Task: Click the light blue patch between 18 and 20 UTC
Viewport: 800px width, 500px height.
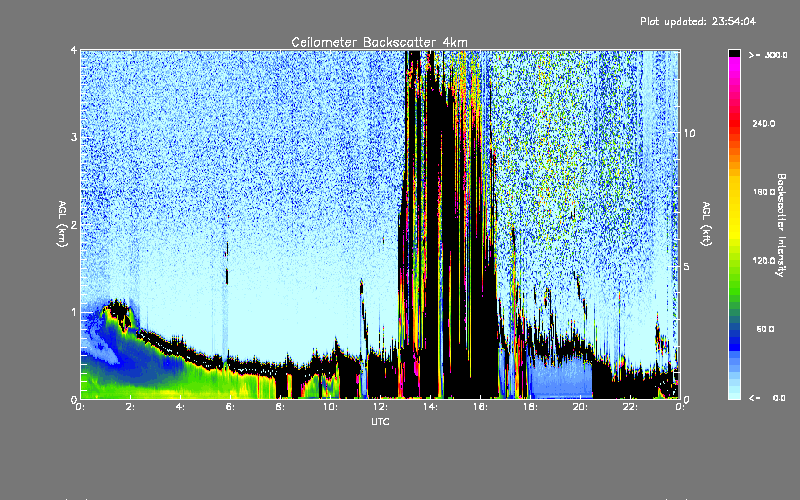Action: coord(560,378)
